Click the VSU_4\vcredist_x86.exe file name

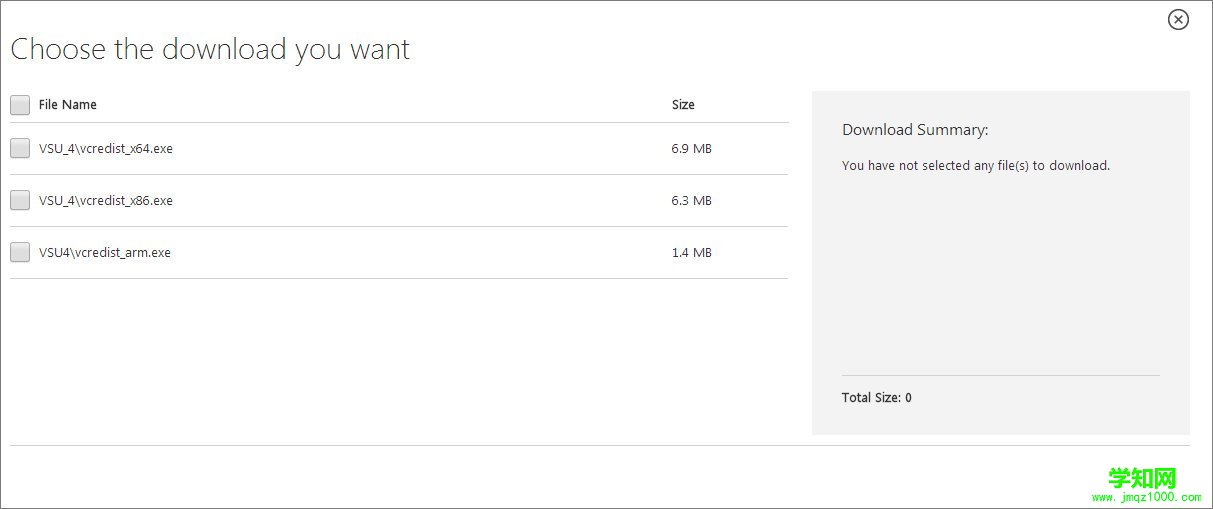pyautogui.click(x=106, y=201)
